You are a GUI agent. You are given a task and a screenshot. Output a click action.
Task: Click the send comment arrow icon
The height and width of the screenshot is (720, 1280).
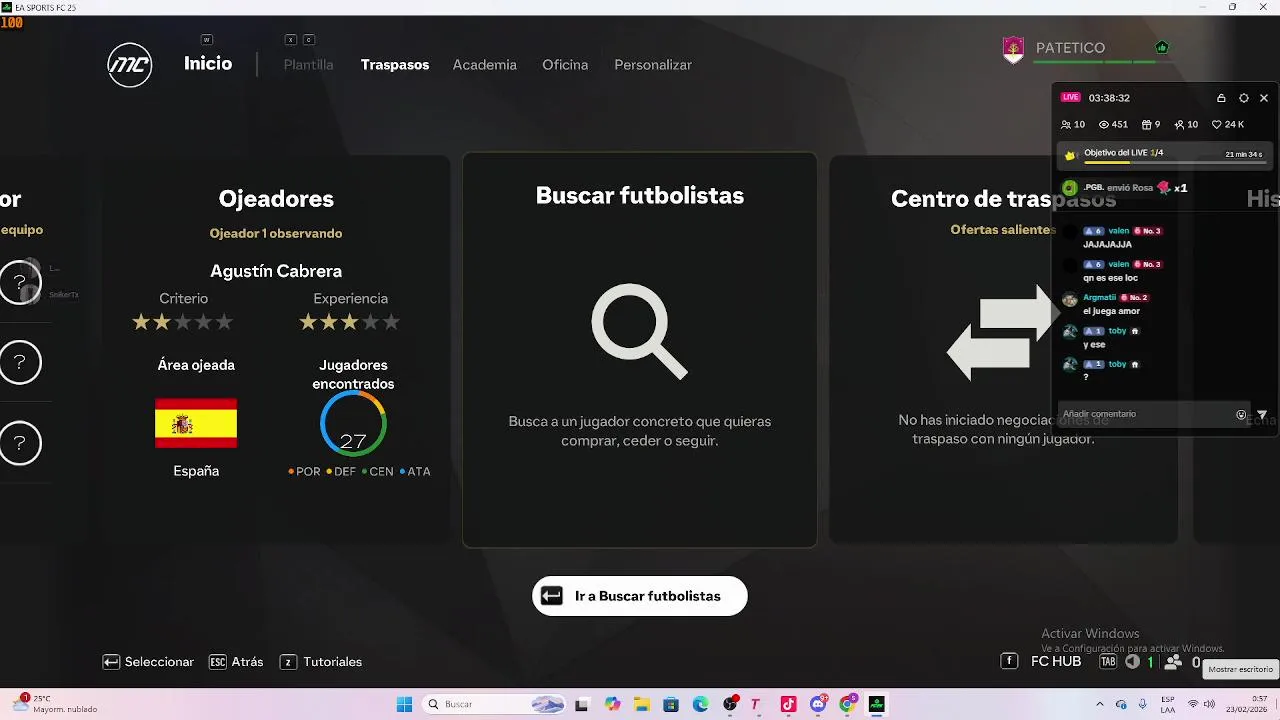pyautogui.click(x=1262, y=415)
